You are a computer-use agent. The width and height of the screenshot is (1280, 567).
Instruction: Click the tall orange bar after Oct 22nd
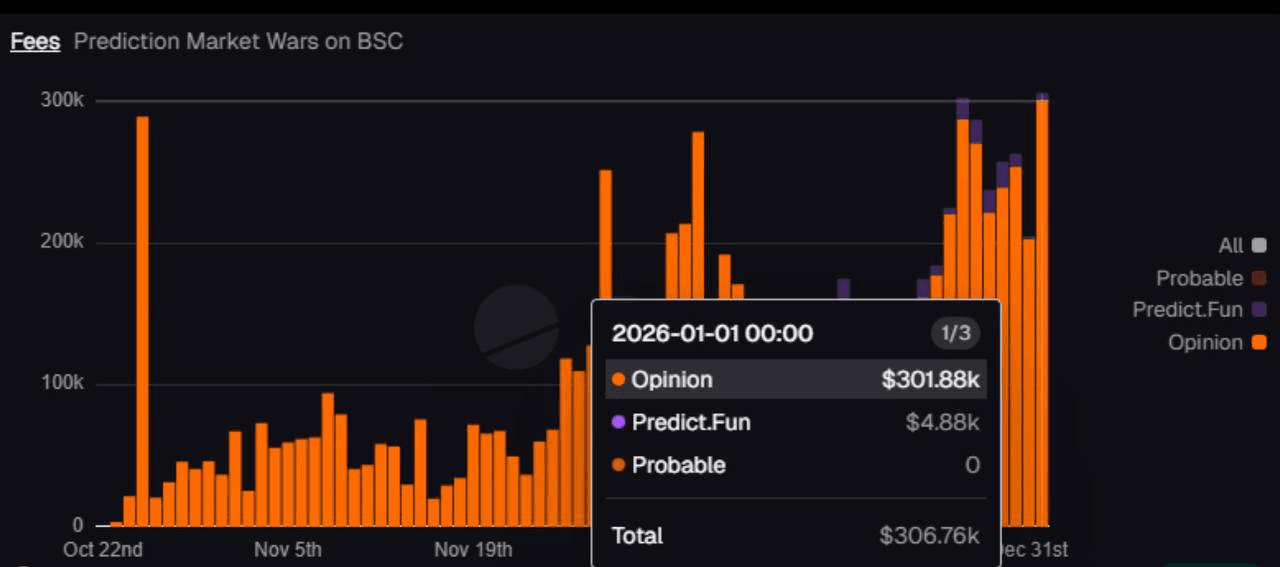[x=142, y=320]
